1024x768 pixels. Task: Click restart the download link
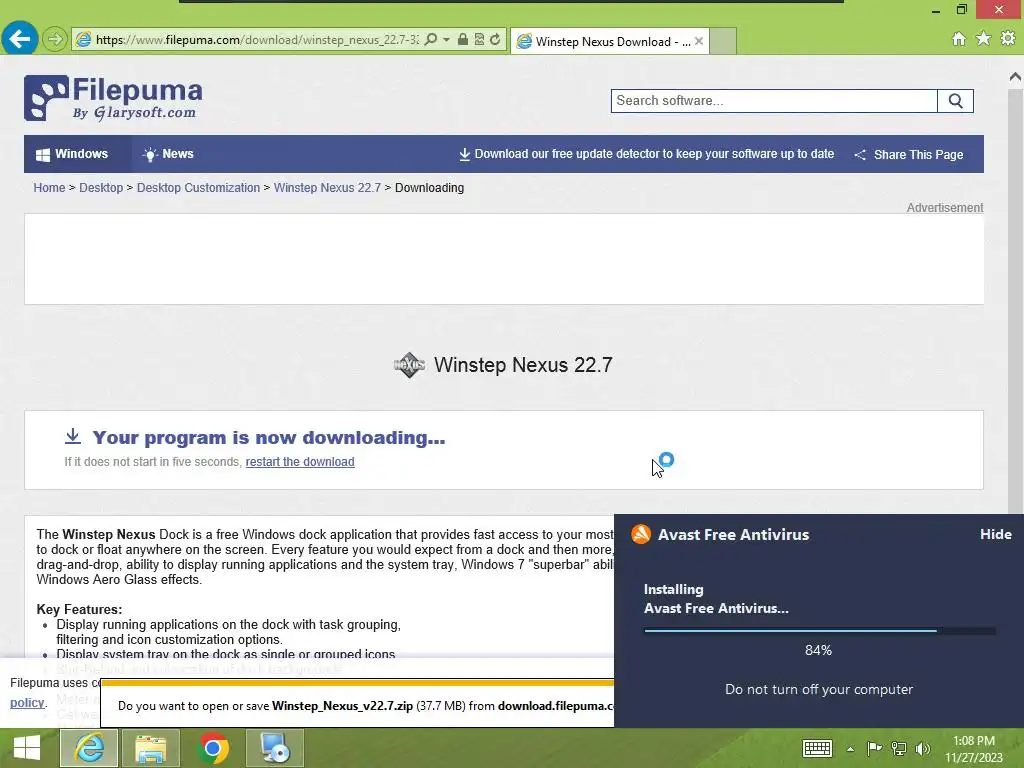coord(300,462)
